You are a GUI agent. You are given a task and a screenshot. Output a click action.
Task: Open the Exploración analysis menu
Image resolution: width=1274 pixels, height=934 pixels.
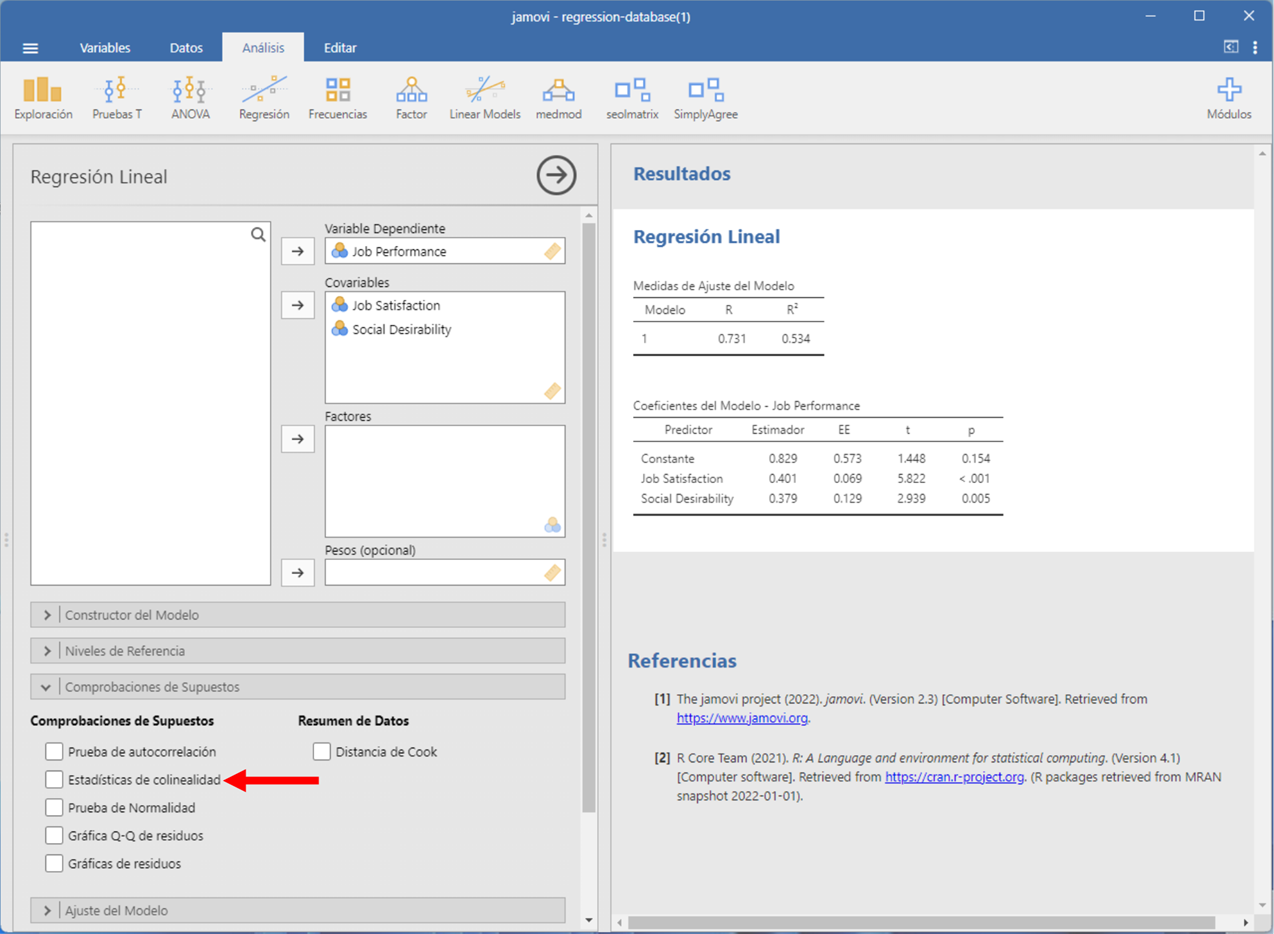tap(43, 98)
